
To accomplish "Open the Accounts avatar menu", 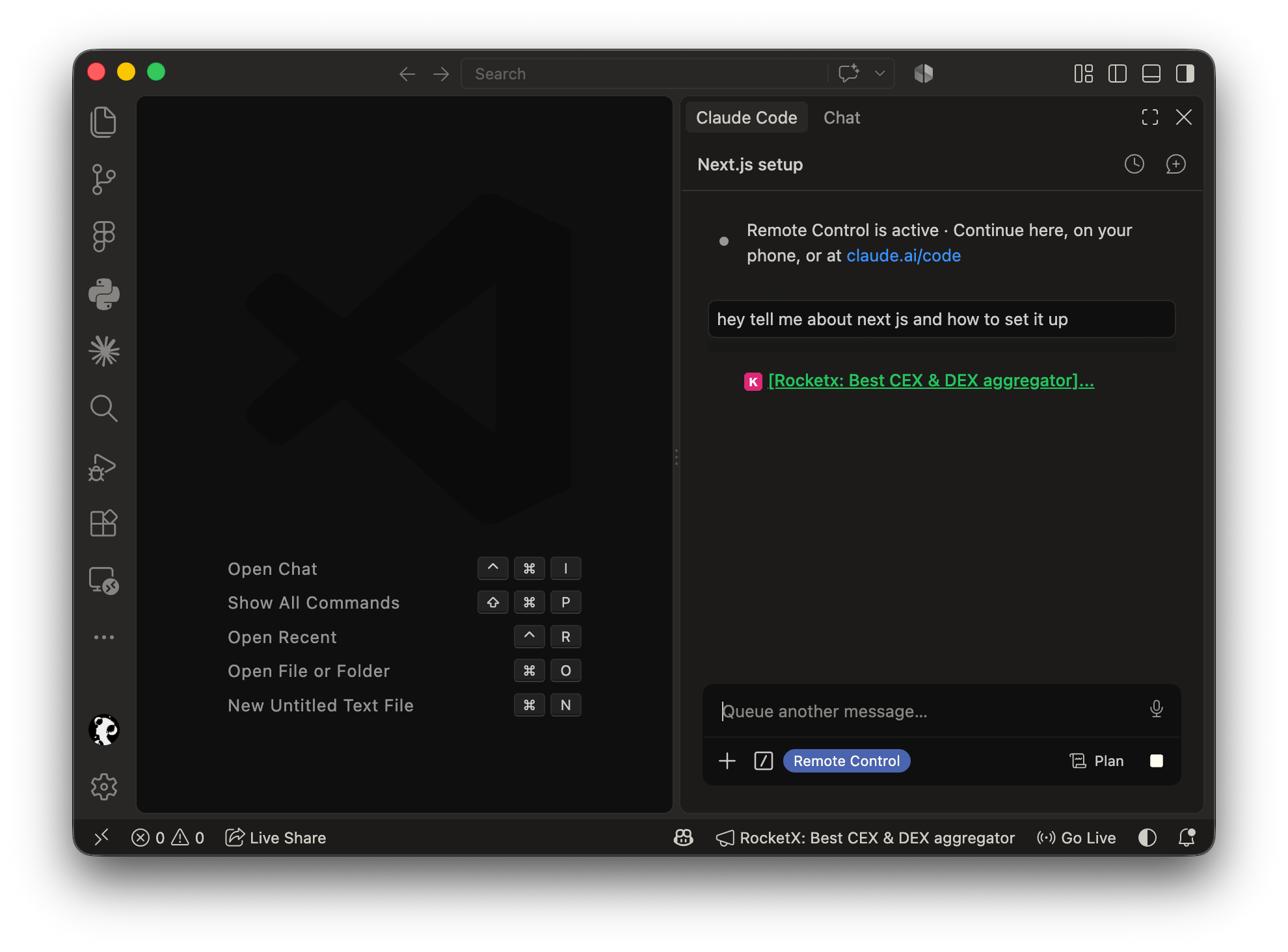I will point(103,730).
